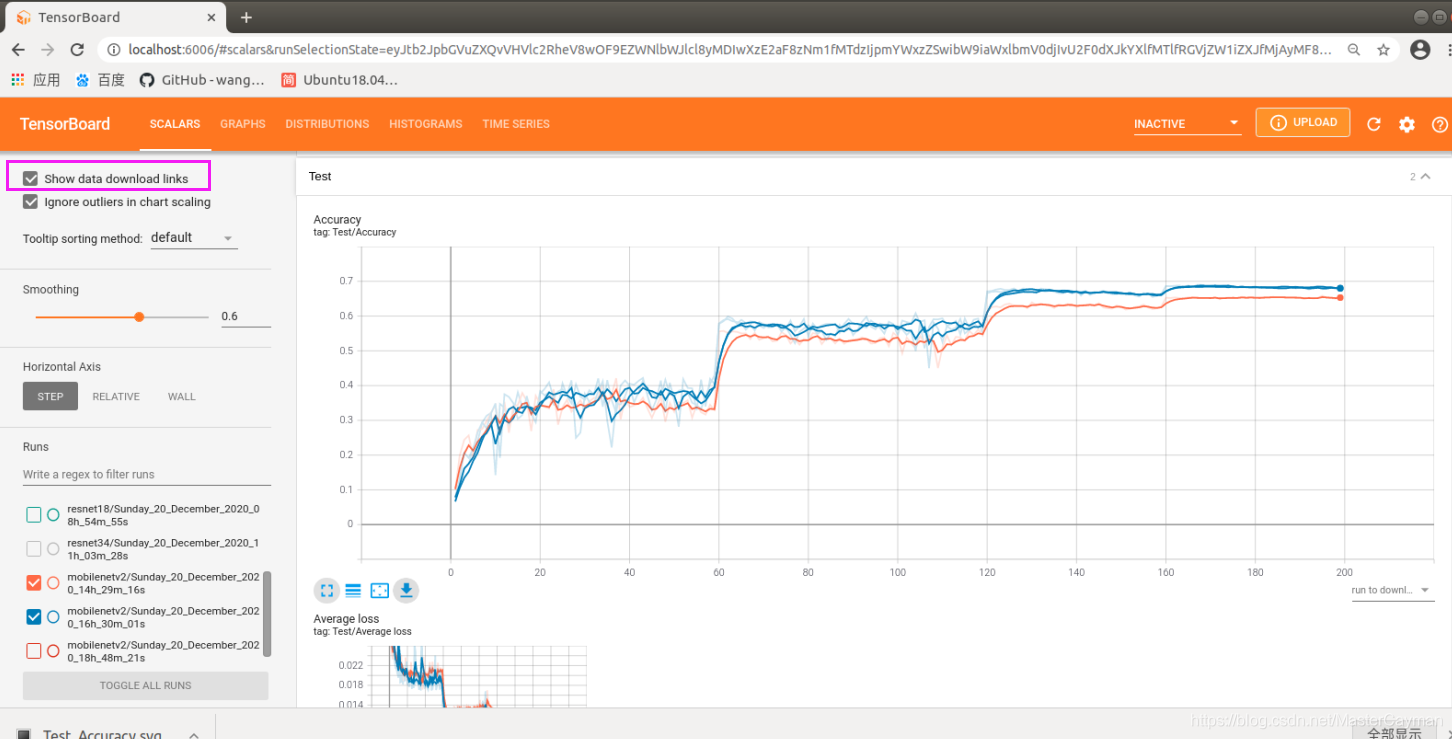Click the UPLOAD button
Viewport: 1452px width, 739px height.
tap(1303, 122)
